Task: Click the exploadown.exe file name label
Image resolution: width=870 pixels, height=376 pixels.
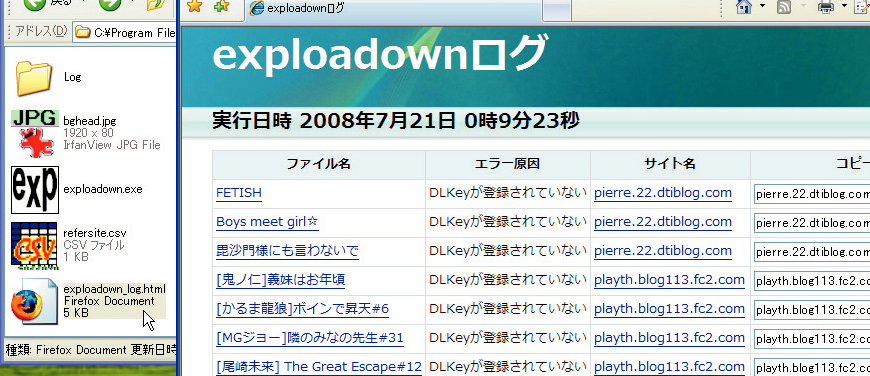Action: point(103,189)
